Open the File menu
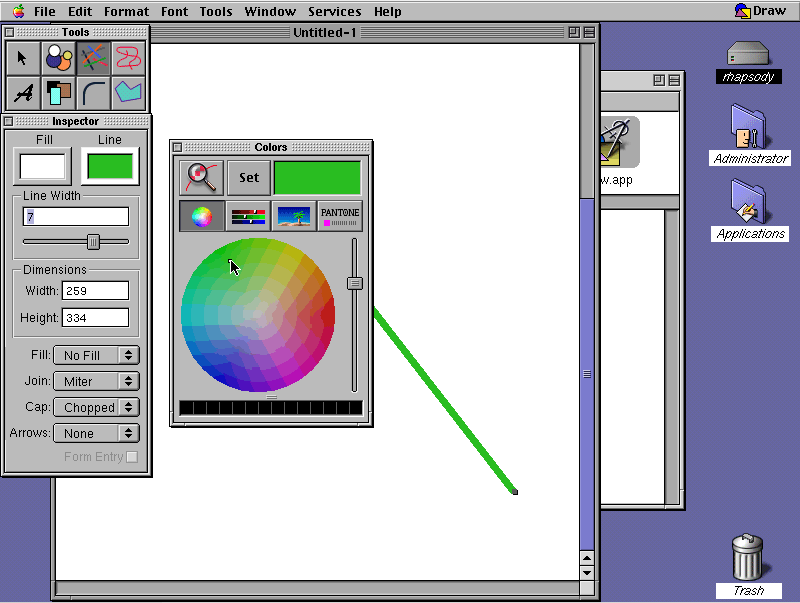The height and width of the screenshot is (603, 800). click(x=44, y=11)
